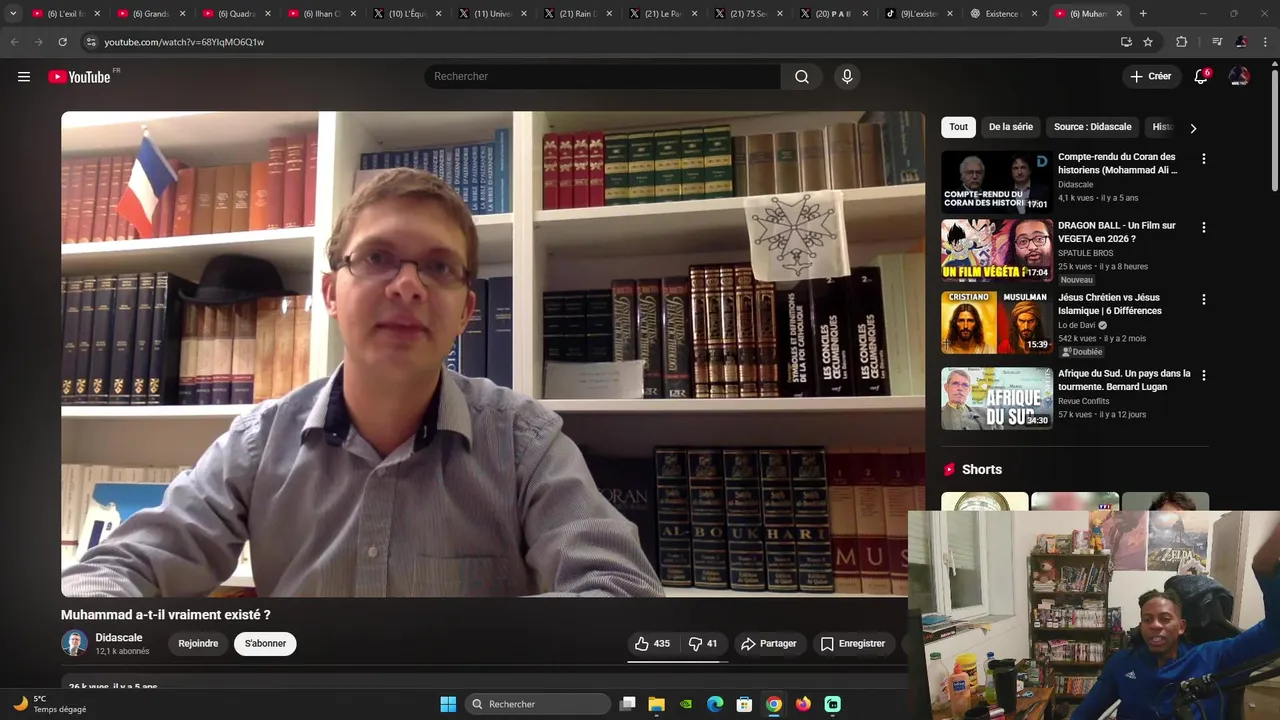1280x720 pixels.
Task: Open the title 'DRAGON BALL - Un Film sur VEGETA'
Action: tap(1117, 232)
